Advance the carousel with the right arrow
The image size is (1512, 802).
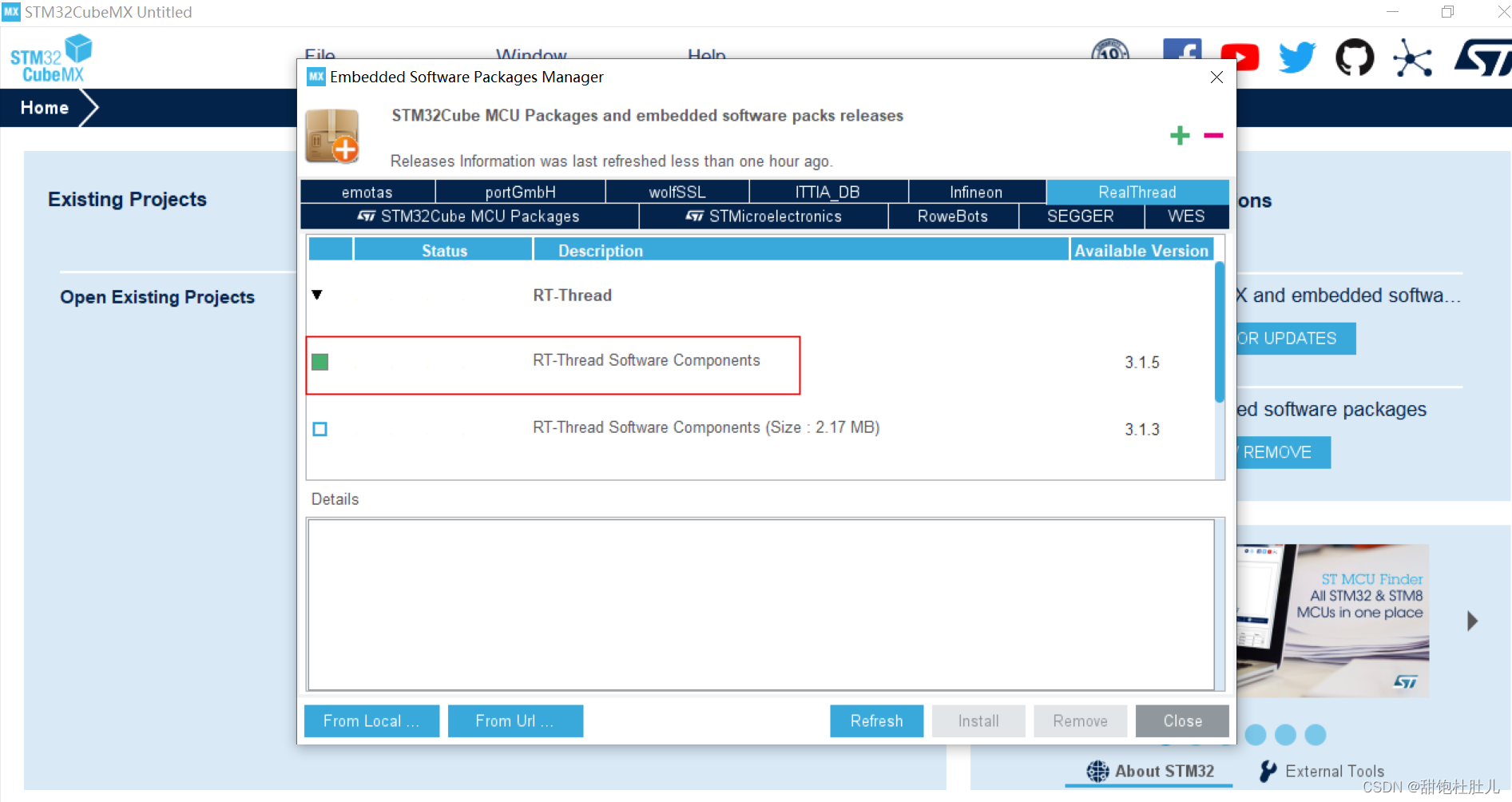click(x=1473, y=621)
